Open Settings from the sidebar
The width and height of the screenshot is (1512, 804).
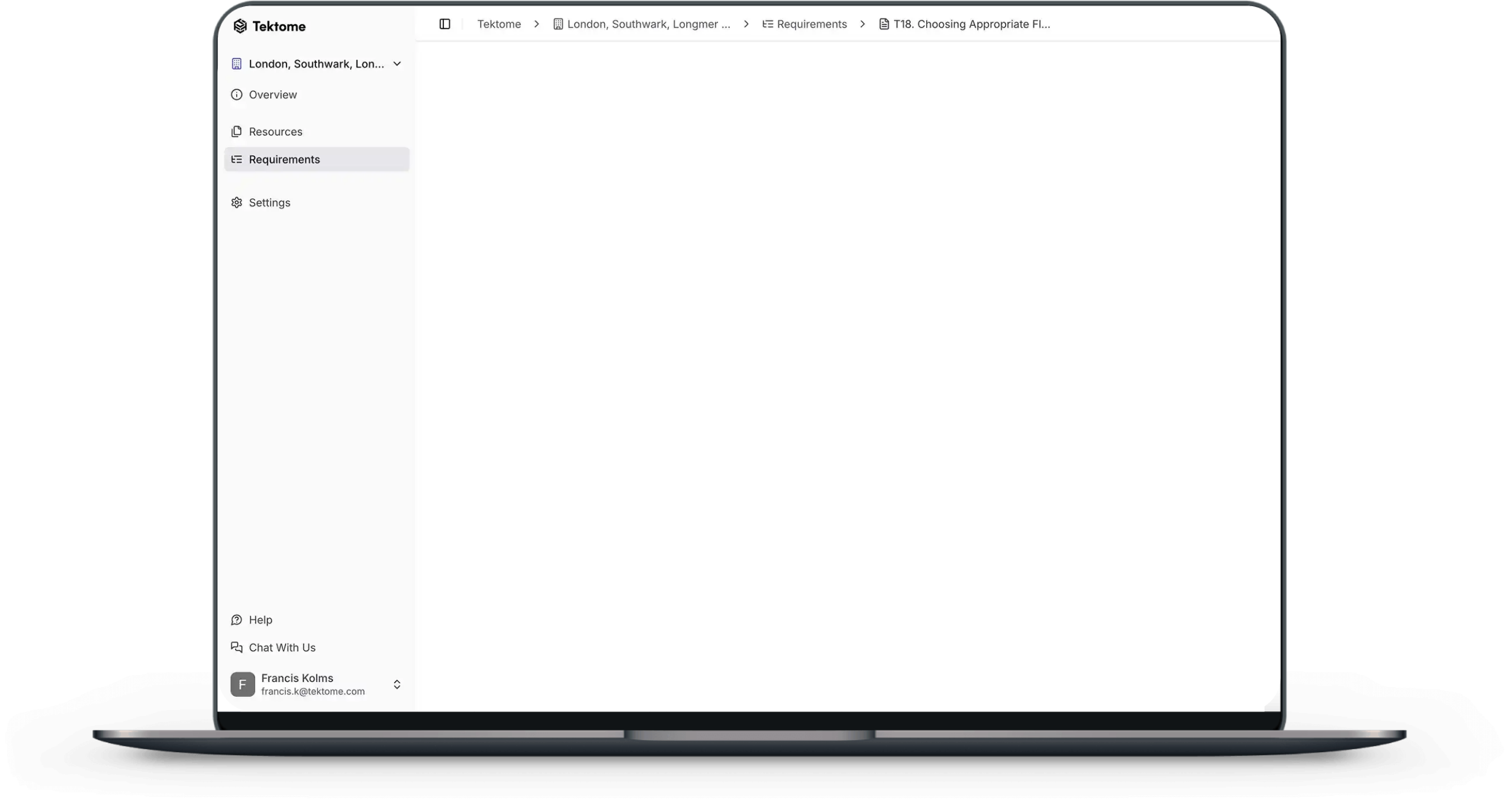[x=317, y=203]
